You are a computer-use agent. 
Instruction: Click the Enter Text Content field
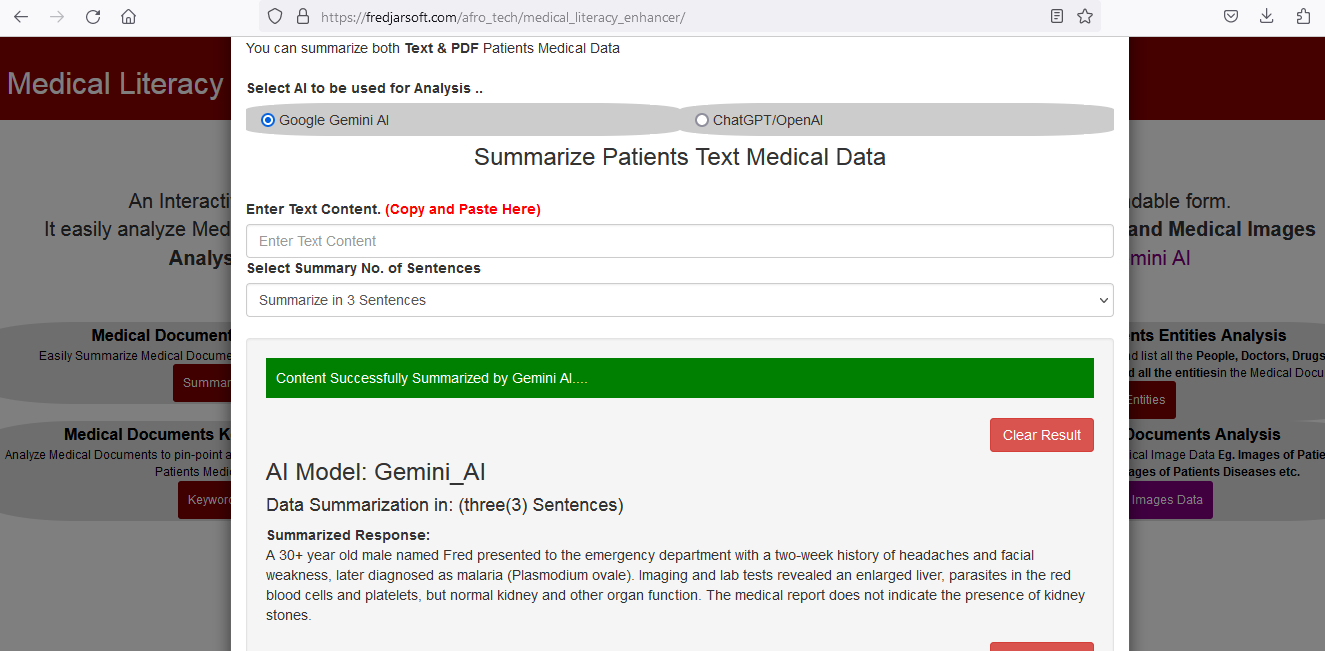[679, 241]
